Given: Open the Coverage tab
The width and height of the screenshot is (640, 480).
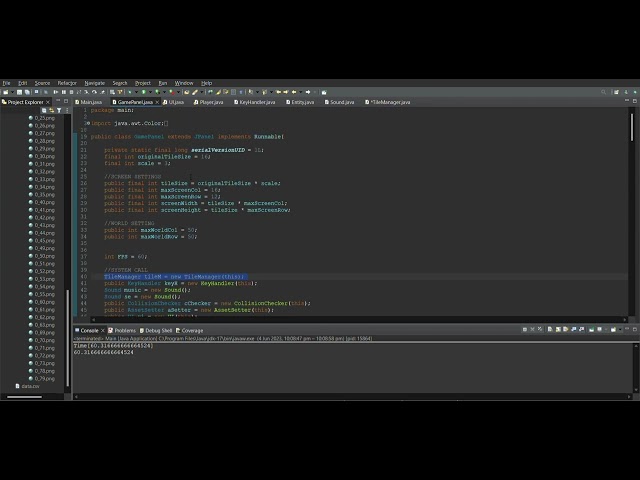Looking at the screenshot, I should pyautogui.click(x=189, y=330).
